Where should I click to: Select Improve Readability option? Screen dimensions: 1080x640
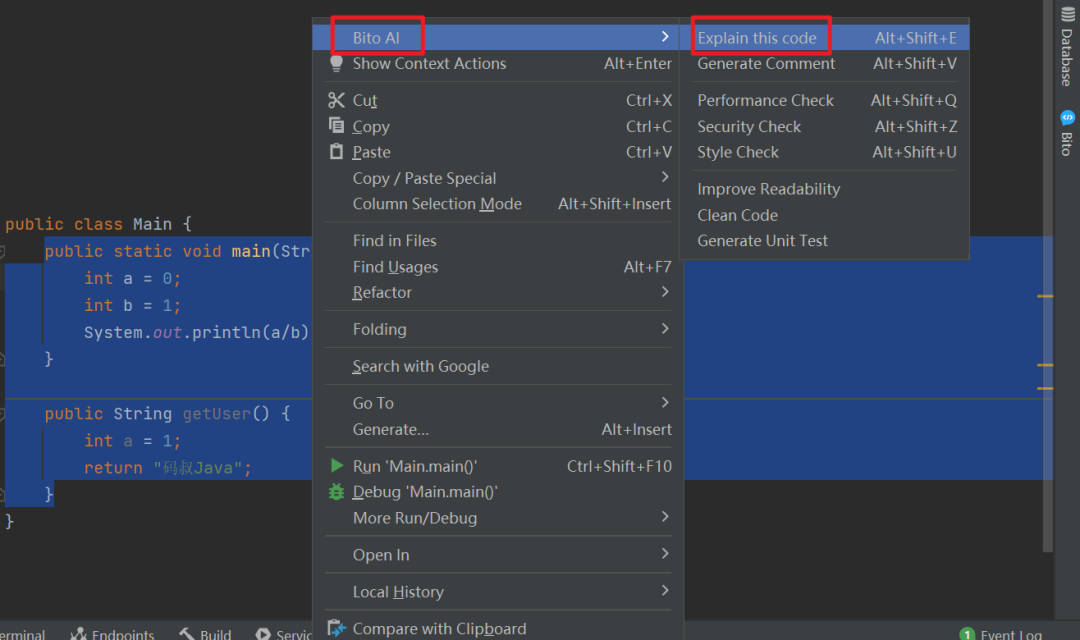pyautogui.click(x=824, y=189)
